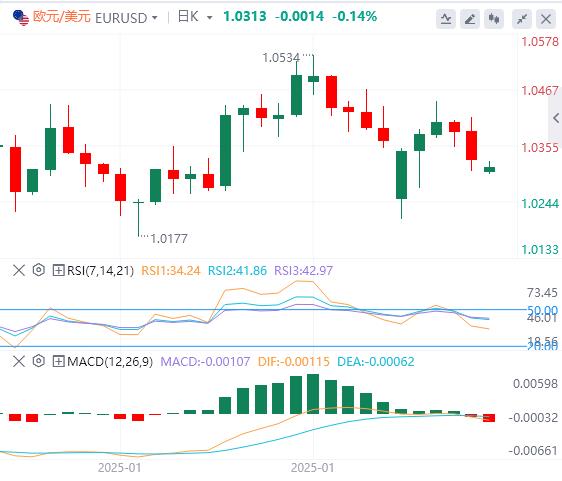Click the RSI(7,14,21) indicator label
The image size is (562, 481).
click(100, 271)
